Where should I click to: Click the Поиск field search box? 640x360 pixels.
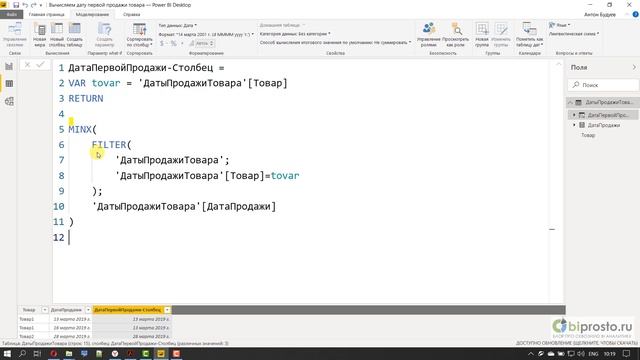click(x=603, y=85)
